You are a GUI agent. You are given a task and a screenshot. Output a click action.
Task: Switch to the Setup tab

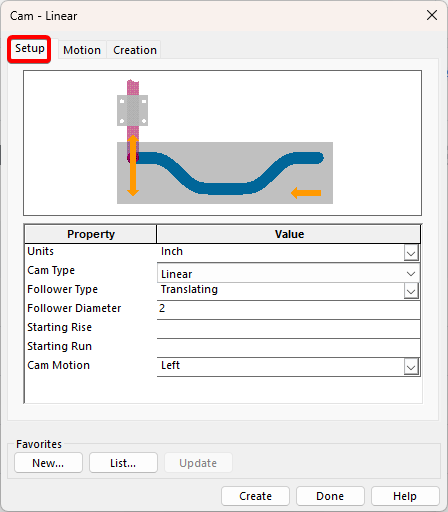tap(29, 49)
